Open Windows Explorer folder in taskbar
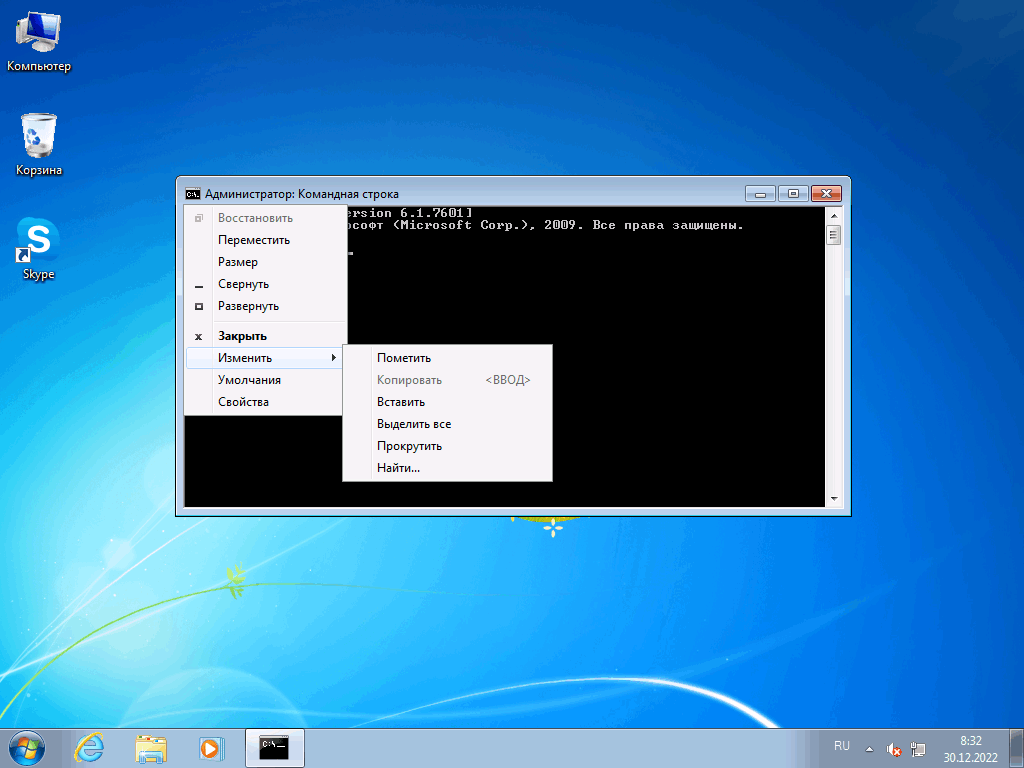This screenshot has width=1024, height=768. (151, 747)
